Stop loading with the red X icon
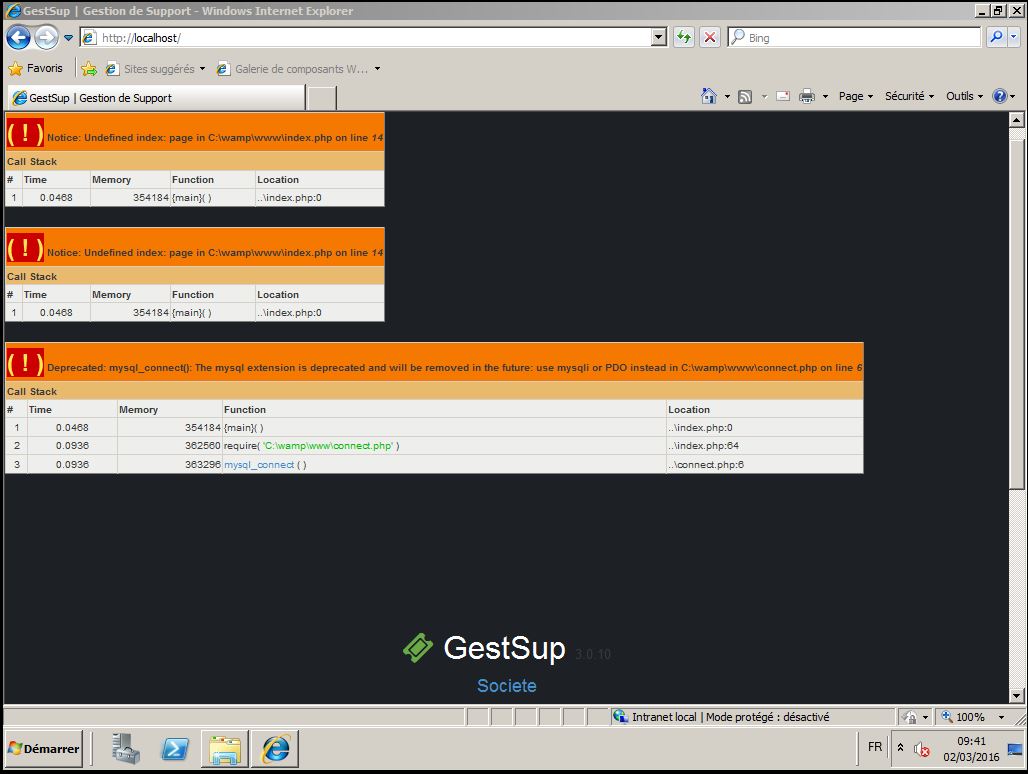 tap(709, 37)
